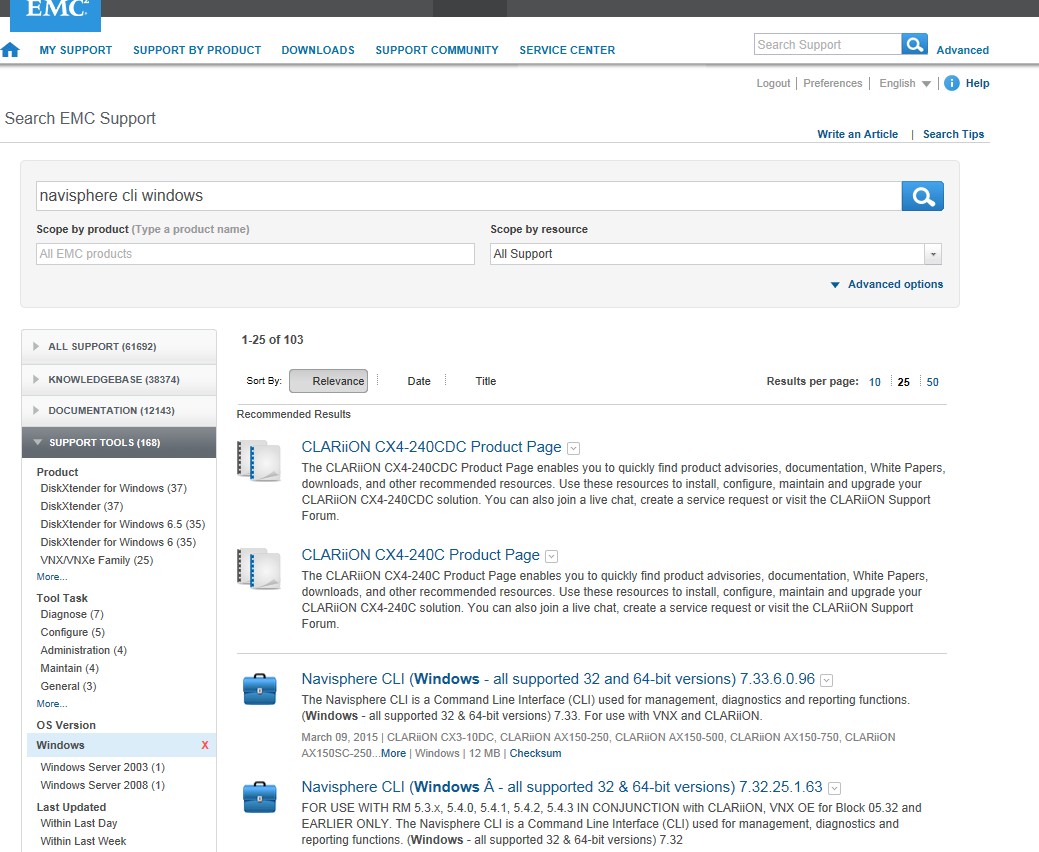1039x852 pixels.
Task: Expand the DOCUMENTATION section
Action: tap(119, 411)
